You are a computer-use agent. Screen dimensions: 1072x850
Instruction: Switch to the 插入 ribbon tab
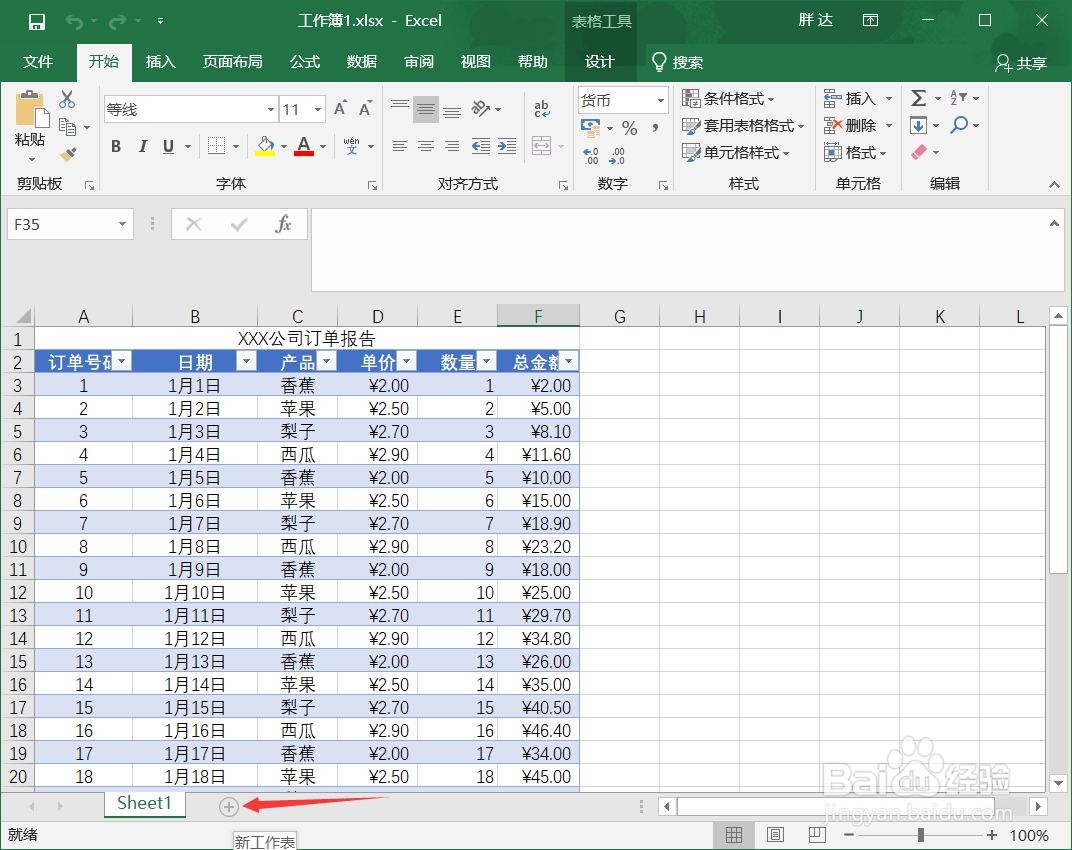pyautogui.click(x=161, y=62)
